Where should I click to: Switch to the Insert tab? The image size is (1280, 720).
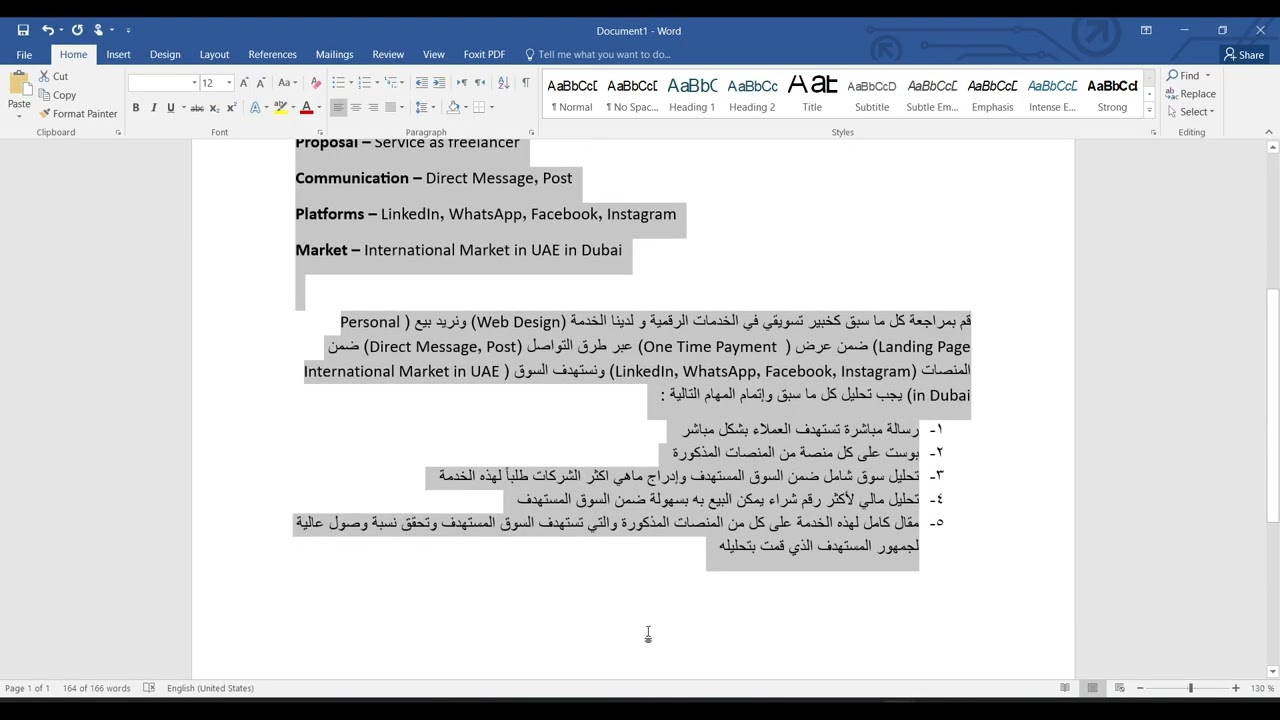click(118, 54)
